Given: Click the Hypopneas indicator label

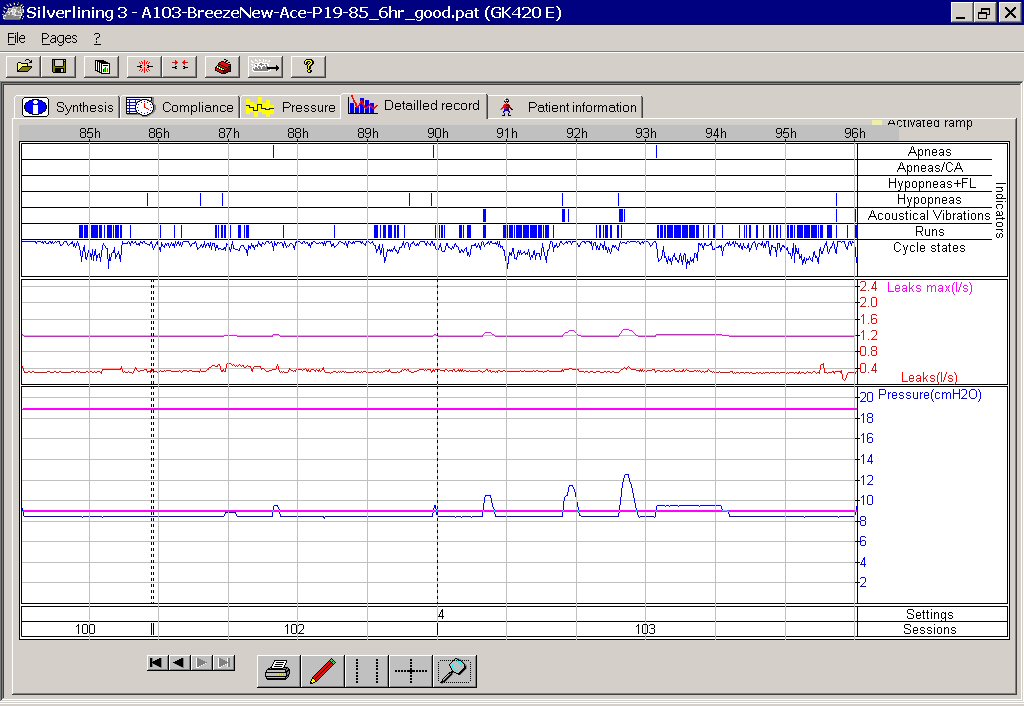Looking at the screenshot, I should (929, 200).
